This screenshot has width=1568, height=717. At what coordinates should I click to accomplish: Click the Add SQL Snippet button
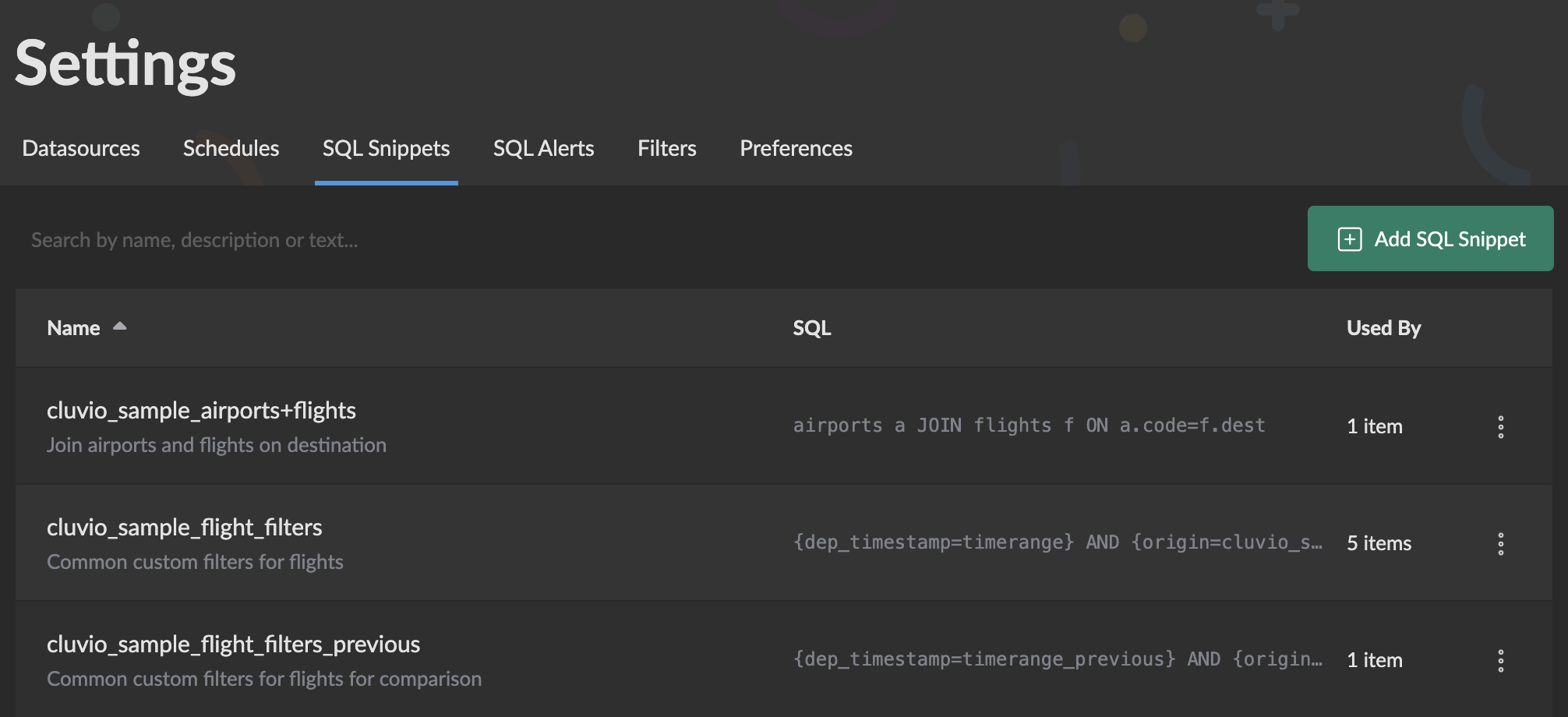(1430, 238)
